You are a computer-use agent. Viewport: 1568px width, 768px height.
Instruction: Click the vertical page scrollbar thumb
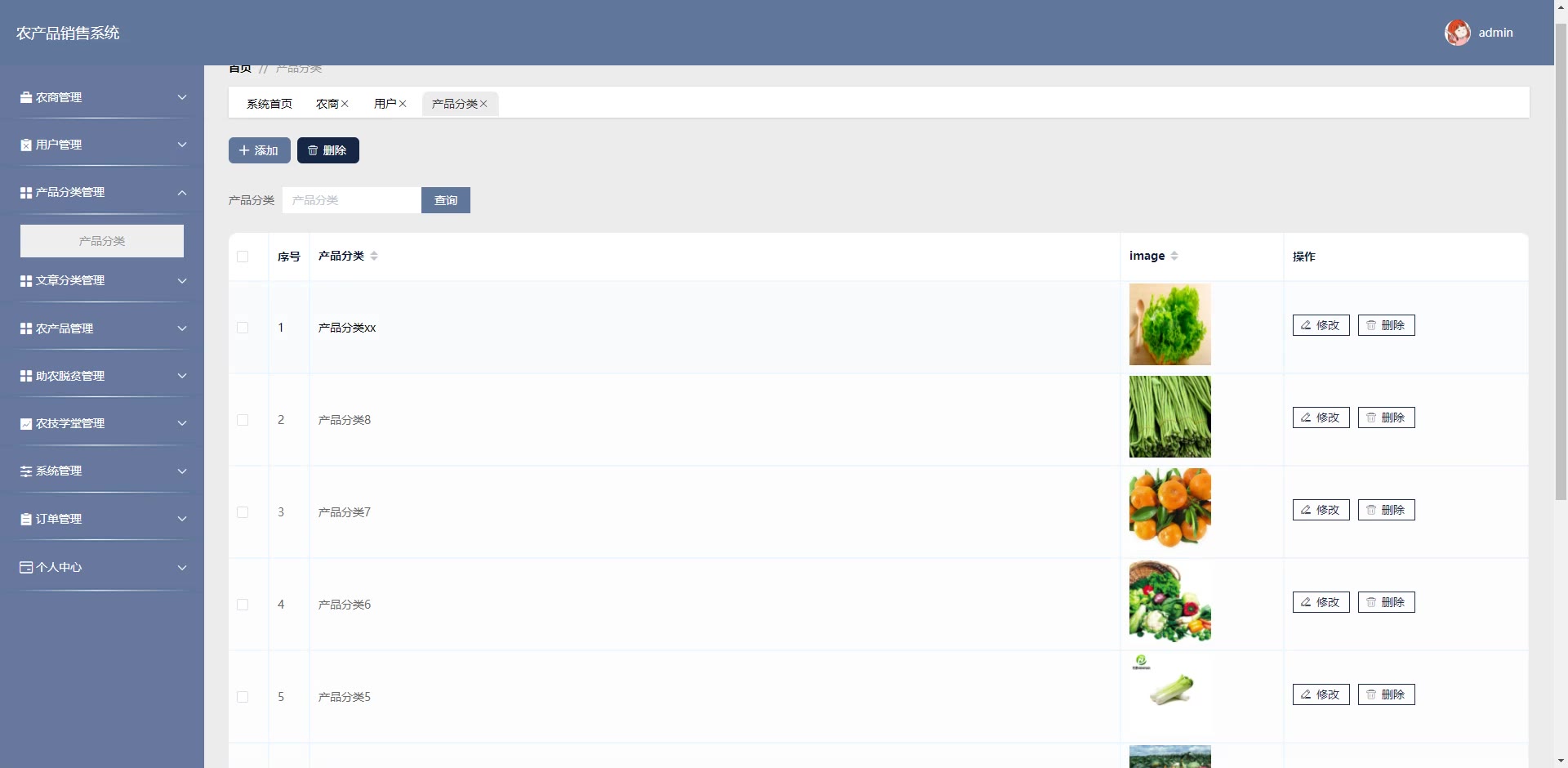point(1561,261)
